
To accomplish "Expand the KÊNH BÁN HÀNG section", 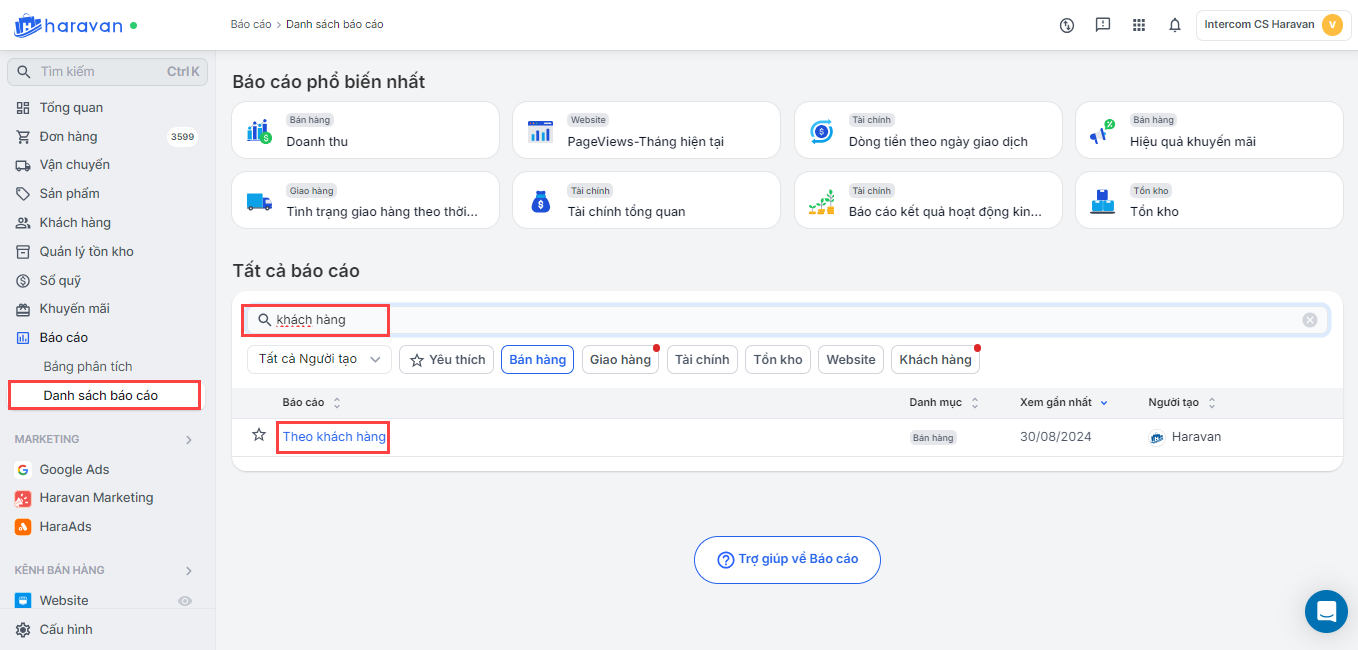I will pos(189,570).
